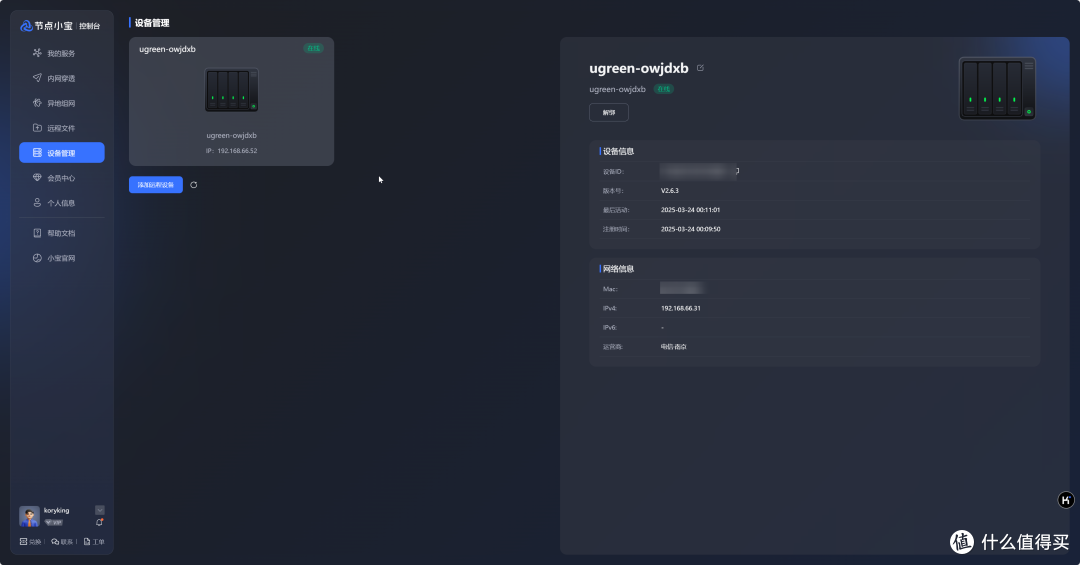Click the large NAS picture in the detail panel
The width and height of the screenshot is (1080, 565).
pyautogui.click(x=997, y=88)
